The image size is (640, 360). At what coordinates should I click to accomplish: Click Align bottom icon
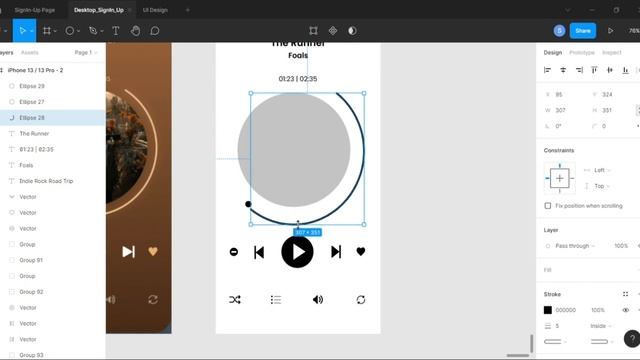point(625,70)
